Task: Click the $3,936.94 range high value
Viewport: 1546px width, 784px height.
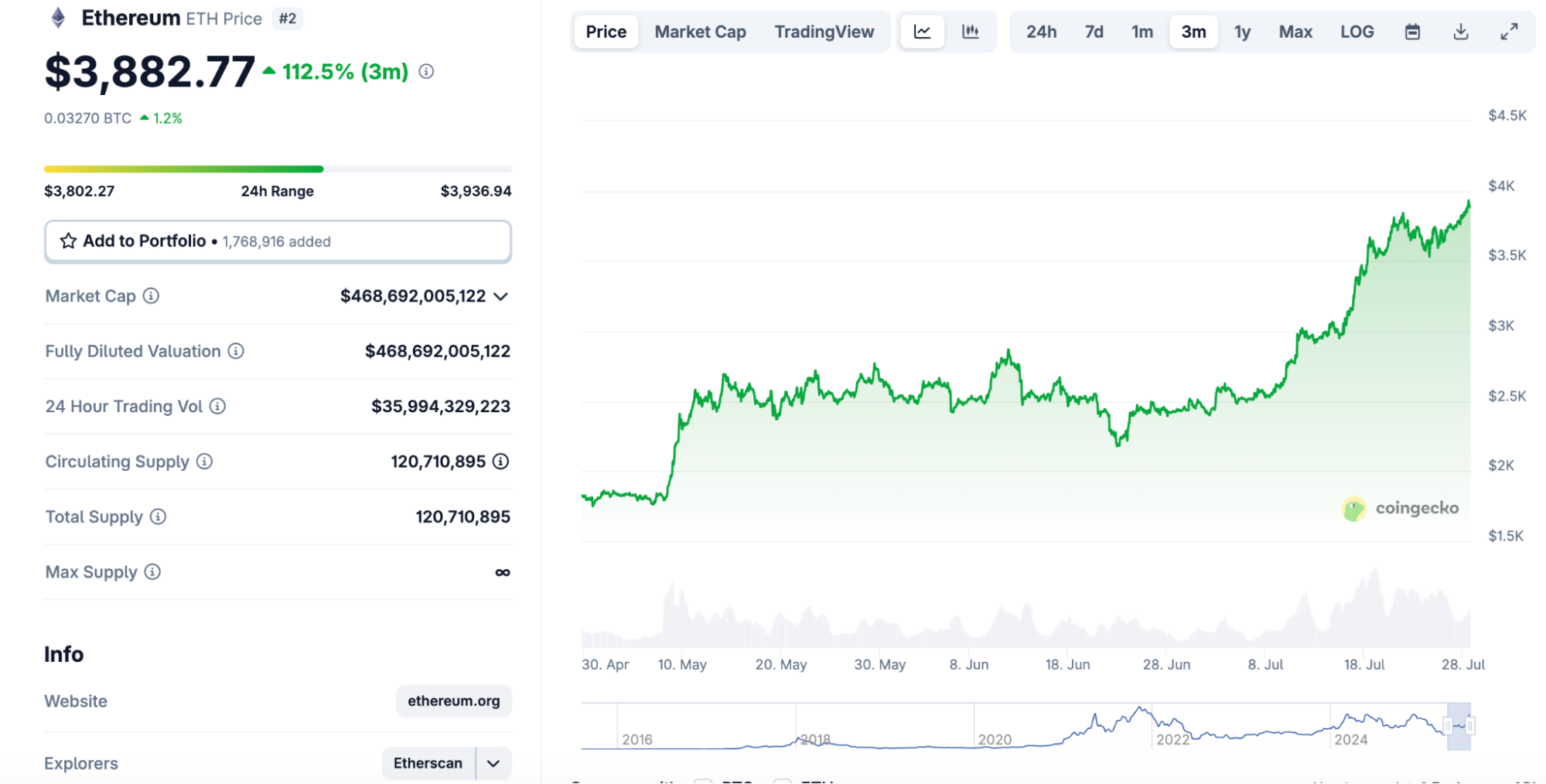Action: click(x=476, y=191)
